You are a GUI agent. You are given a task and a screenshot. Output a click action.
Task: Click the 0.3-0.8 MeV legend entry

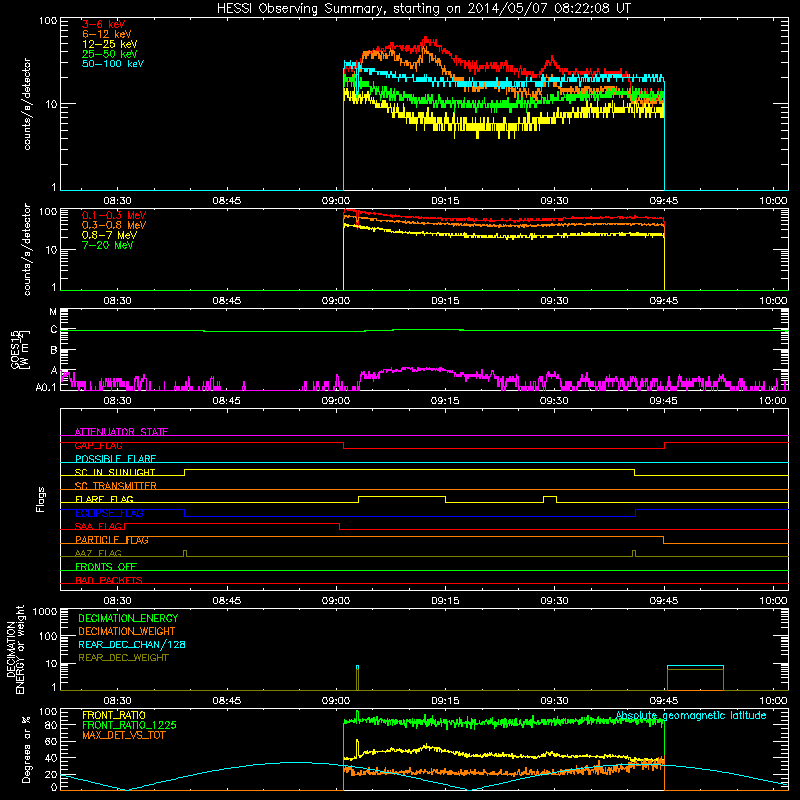(x=114, y=225)
